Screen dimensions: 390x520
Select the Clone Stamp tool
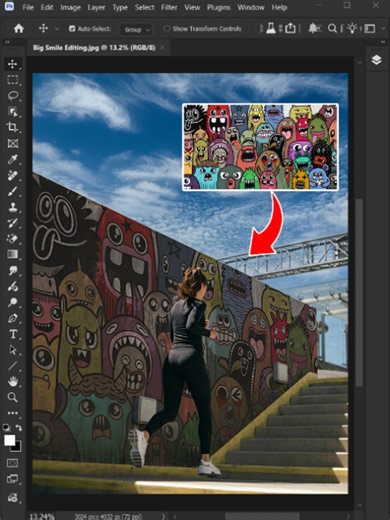point(13,207)
